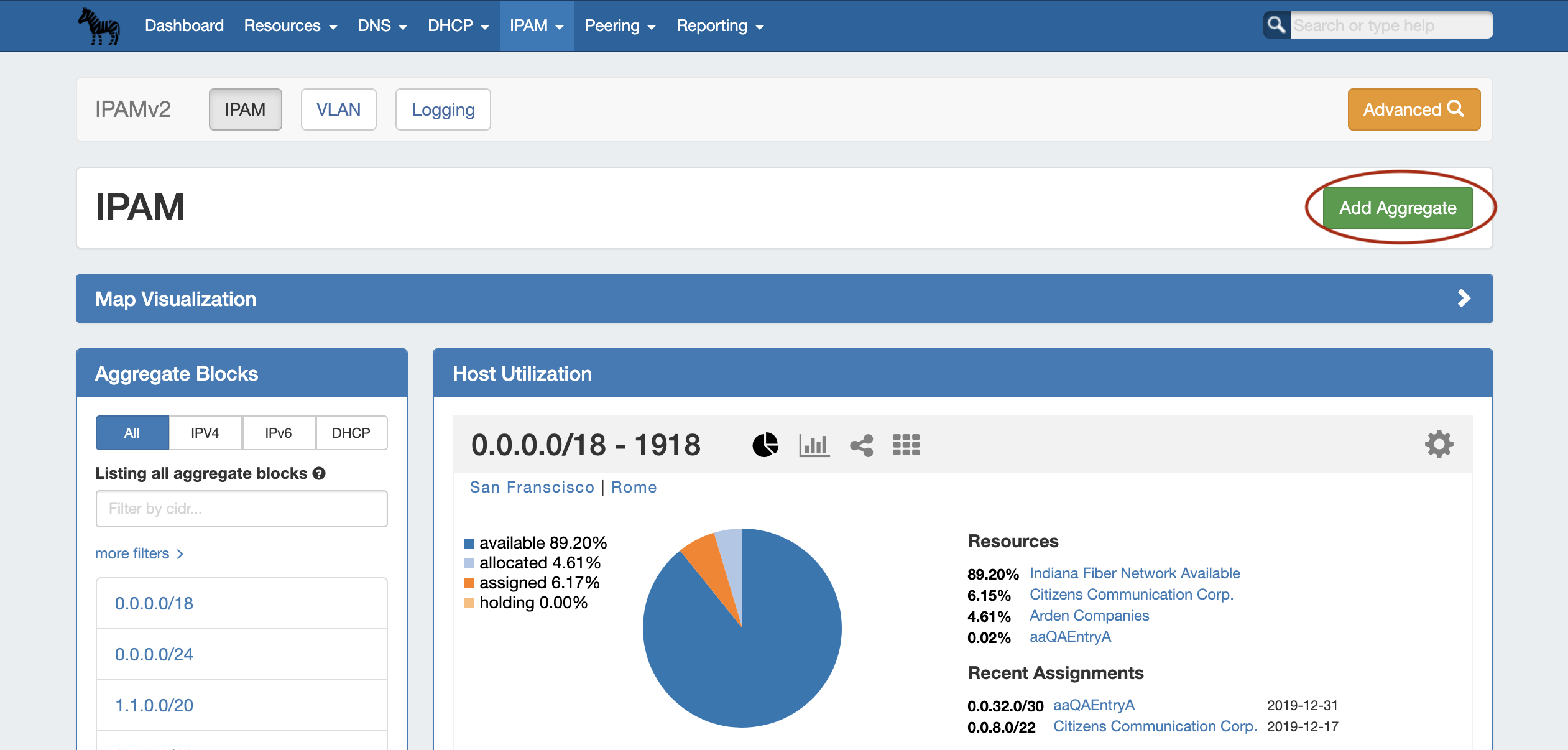Image resolution: width=1568 pixels, height=750 pixels.
Task: Click aggregate blocks help question icon
Action: click(x=319, y=473)
